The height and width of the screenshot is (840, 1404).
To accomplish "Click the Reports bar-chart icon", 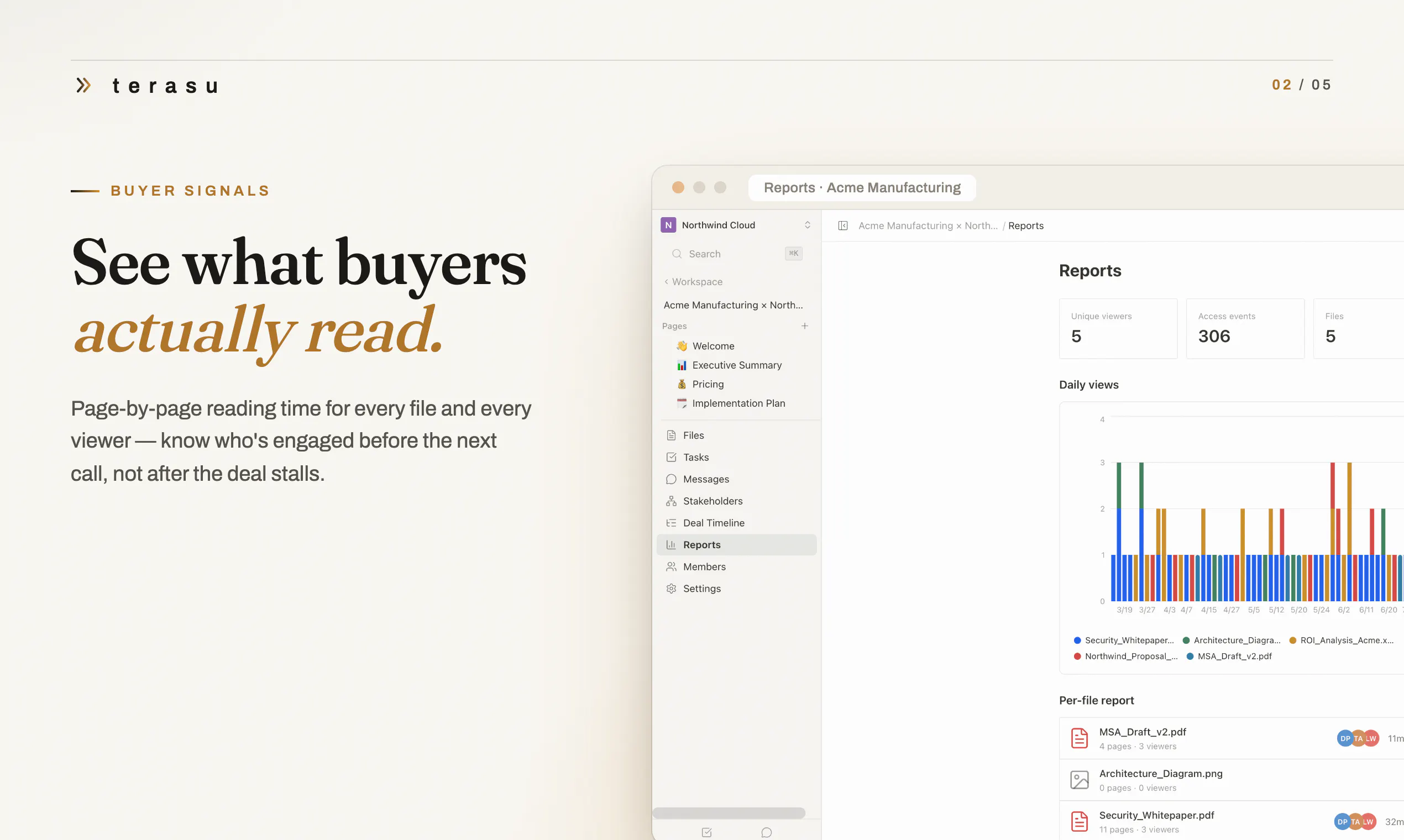I will tap(672, 545).
